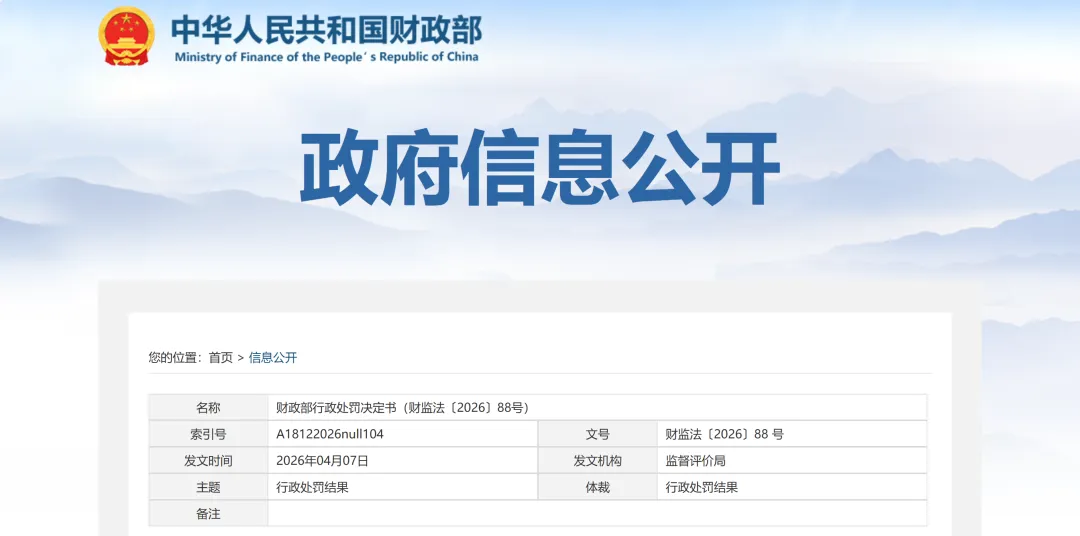
Task: Click the 主题 label cell
Action: (208, 487)
